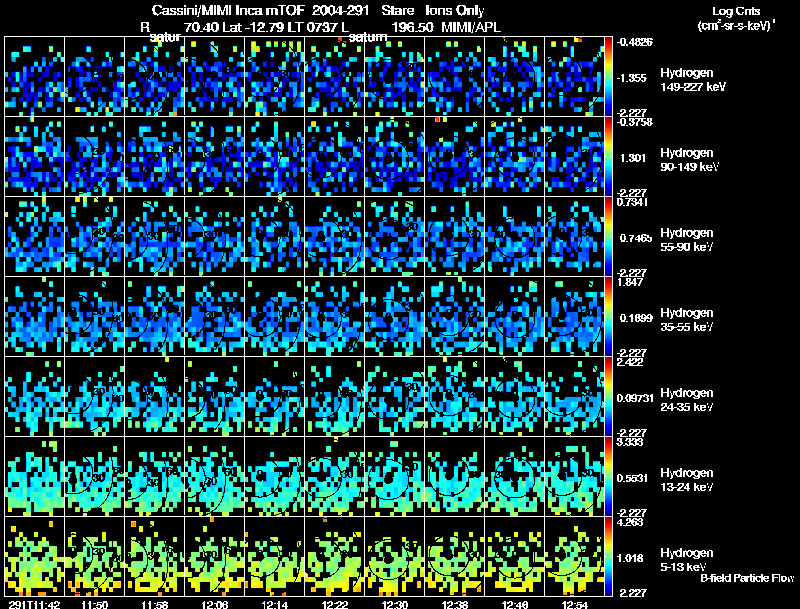The width and height of the screenshot is (800, 609).
Task: Select the Hydrogen 5-13 keV label
Action: (x=686, y=560)
